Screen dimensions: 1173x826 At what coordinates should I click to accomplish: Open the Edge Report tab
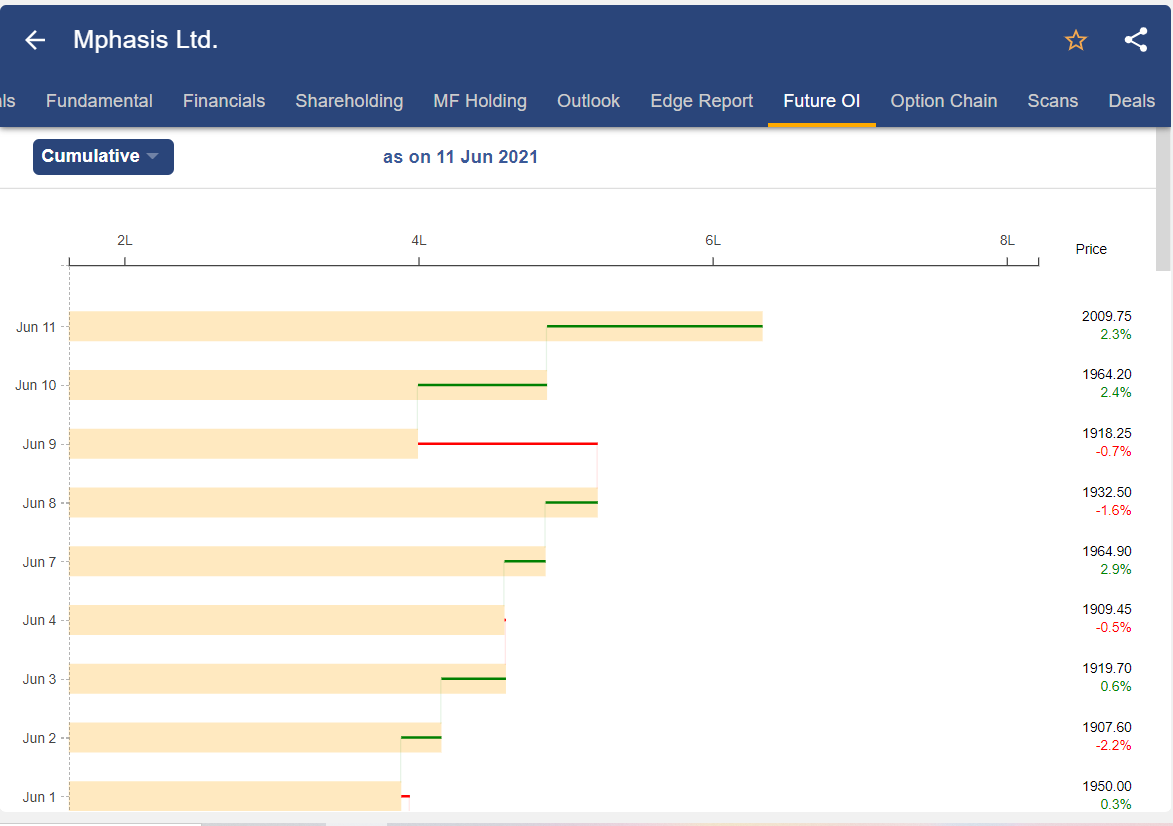click(x=701, y=101)
